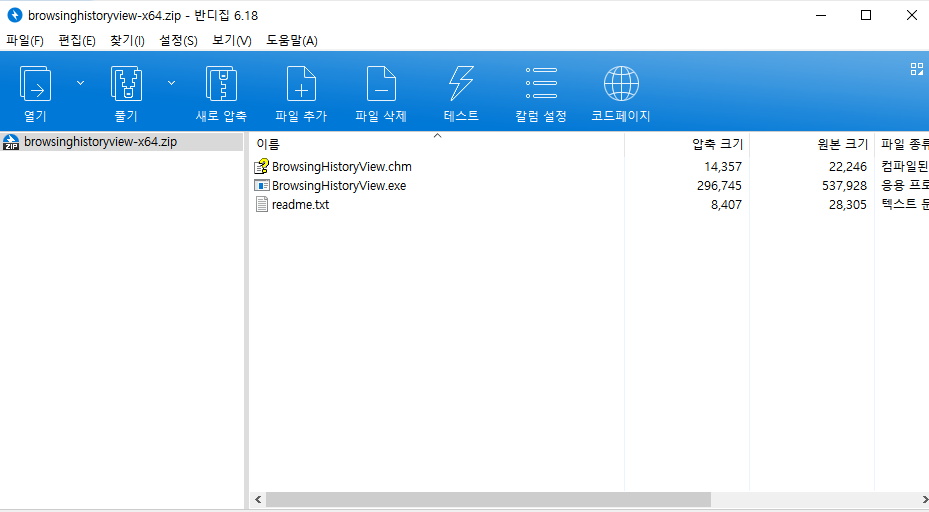Click the zip archive icon in the tree

[11, 142]
